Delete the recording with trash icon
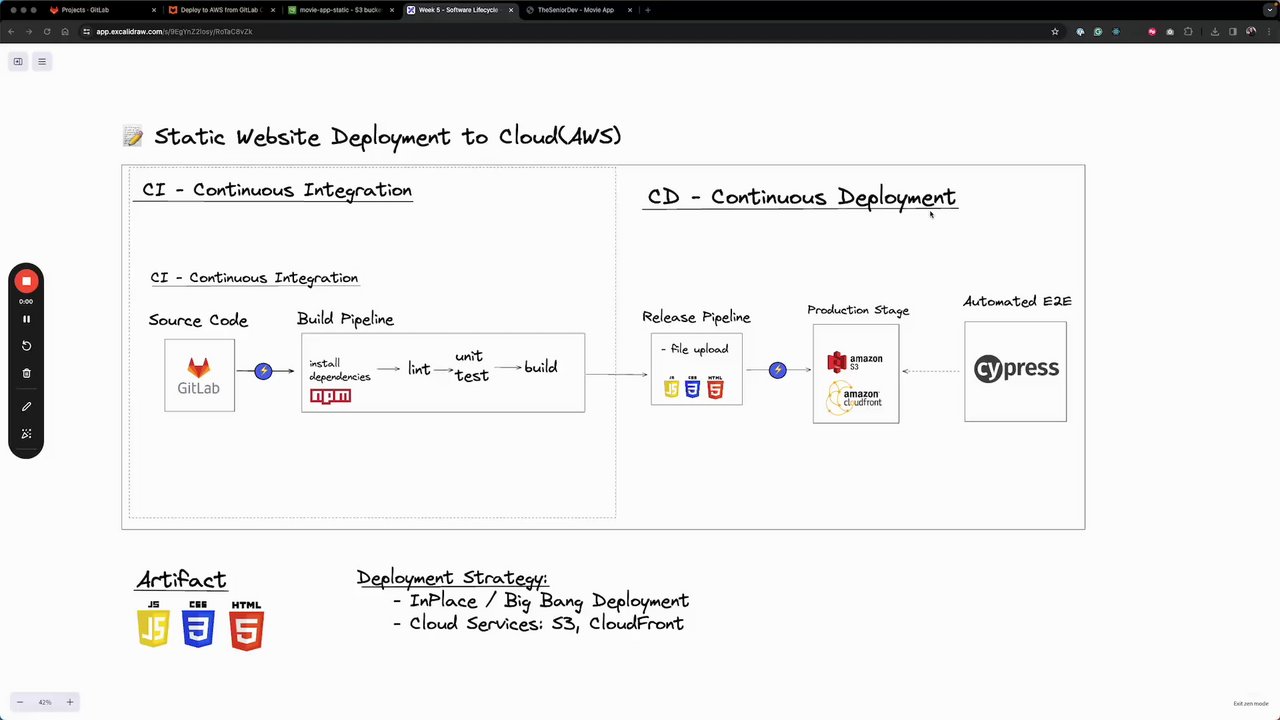The image size is (1280, 720). 26,373
